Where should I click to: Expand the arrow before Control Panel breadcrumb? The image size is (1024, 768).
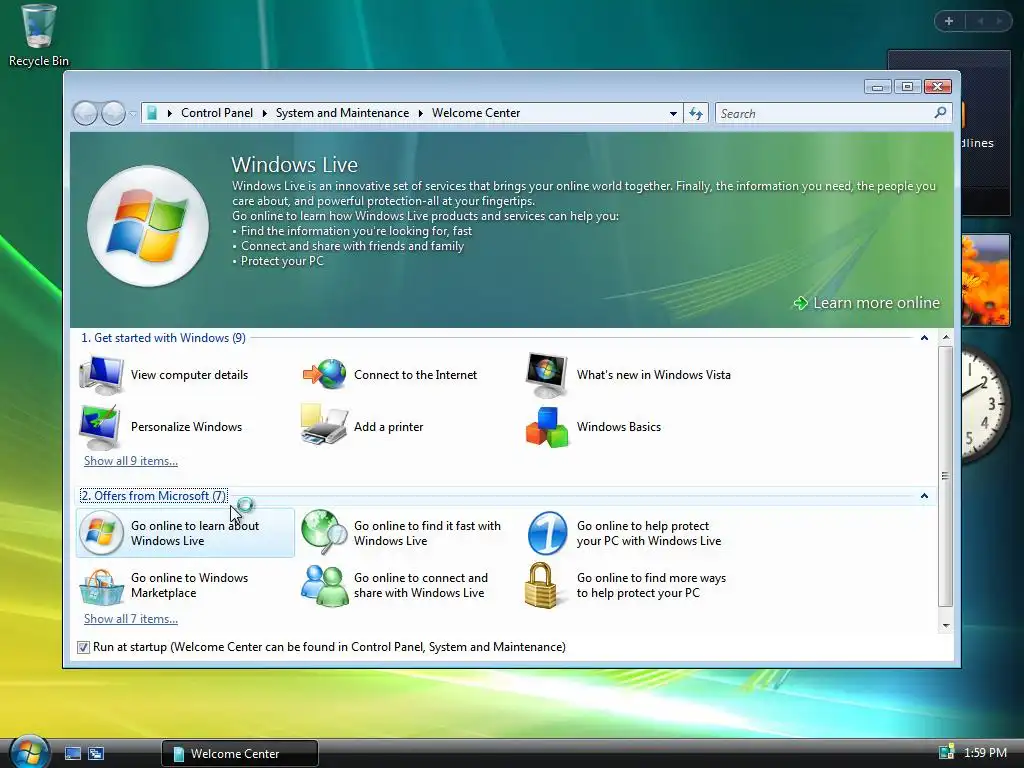click(170, 113)
